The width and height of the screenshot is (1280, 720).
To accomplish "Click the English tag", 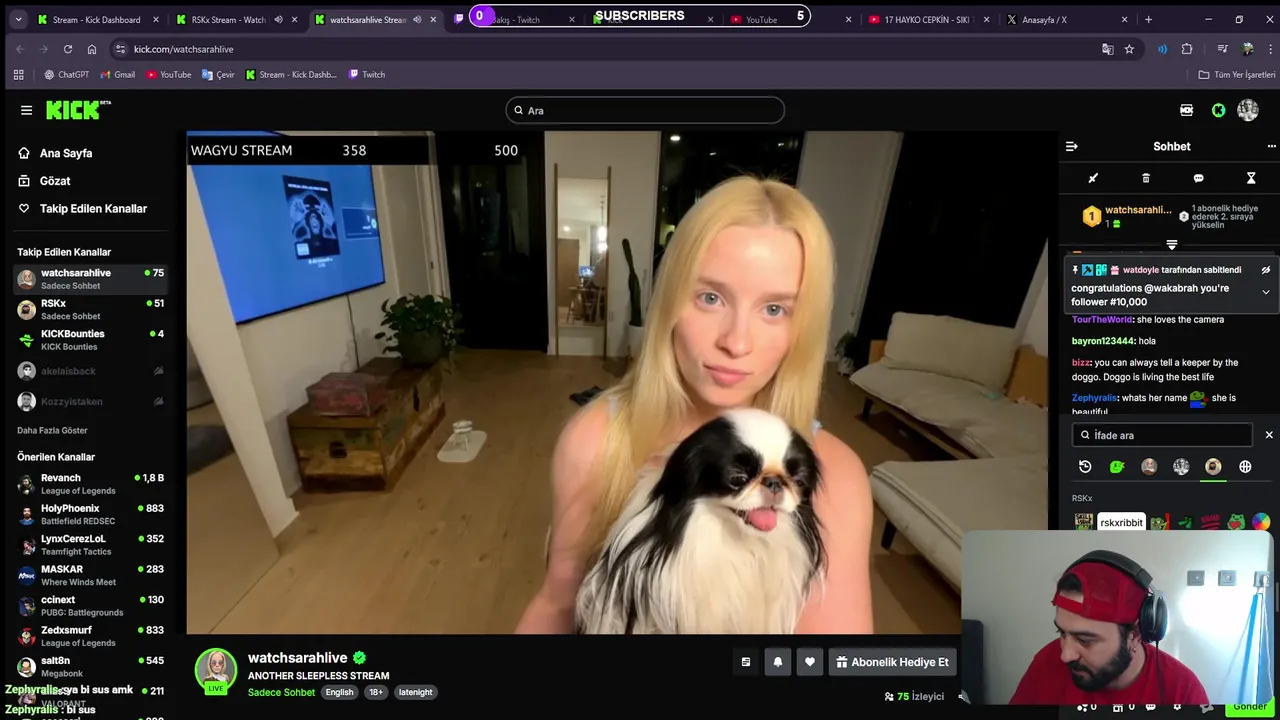I will (x=339, y=692).
